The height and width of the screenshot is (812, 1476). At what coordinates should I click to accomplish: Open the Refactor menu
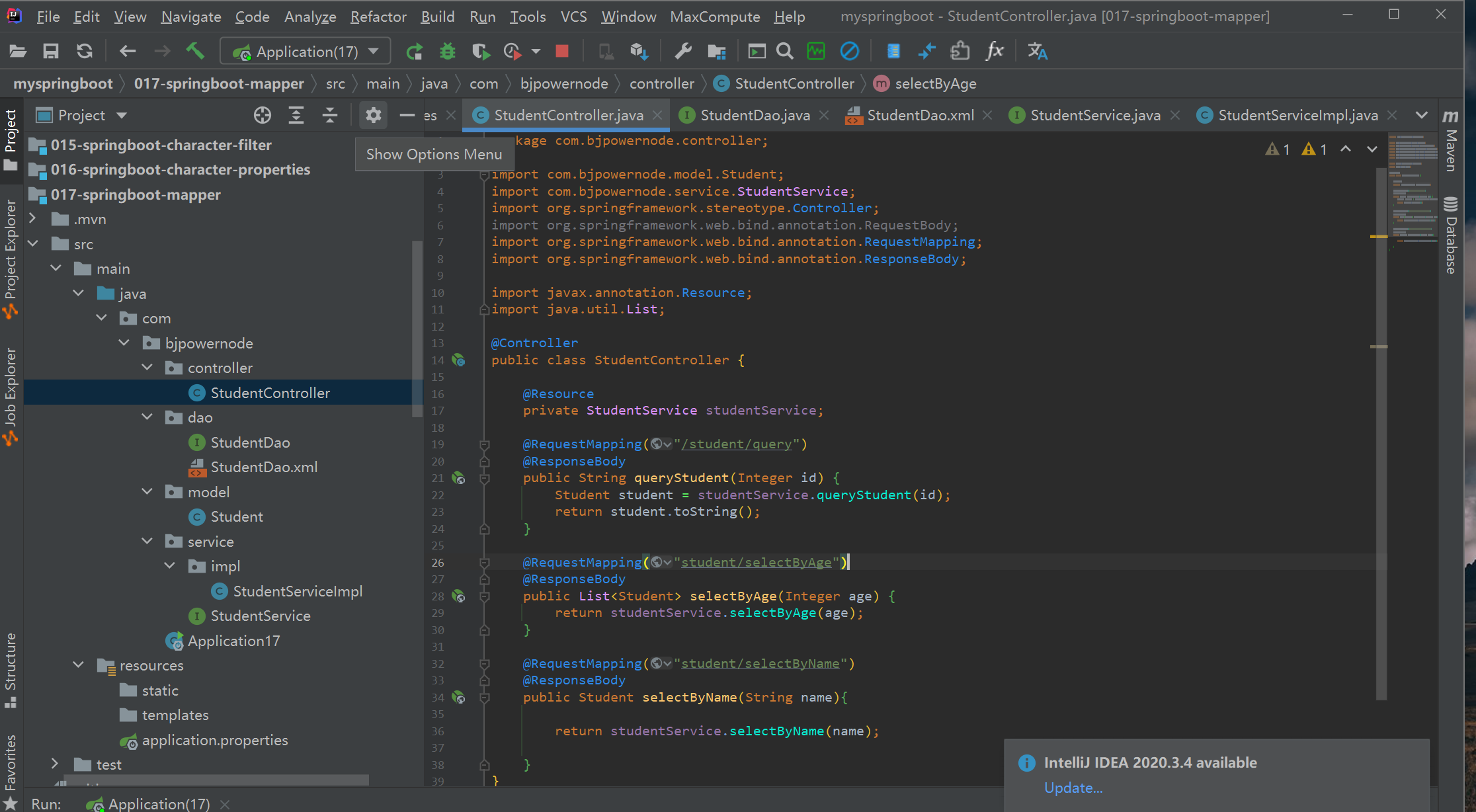[378, 17]
